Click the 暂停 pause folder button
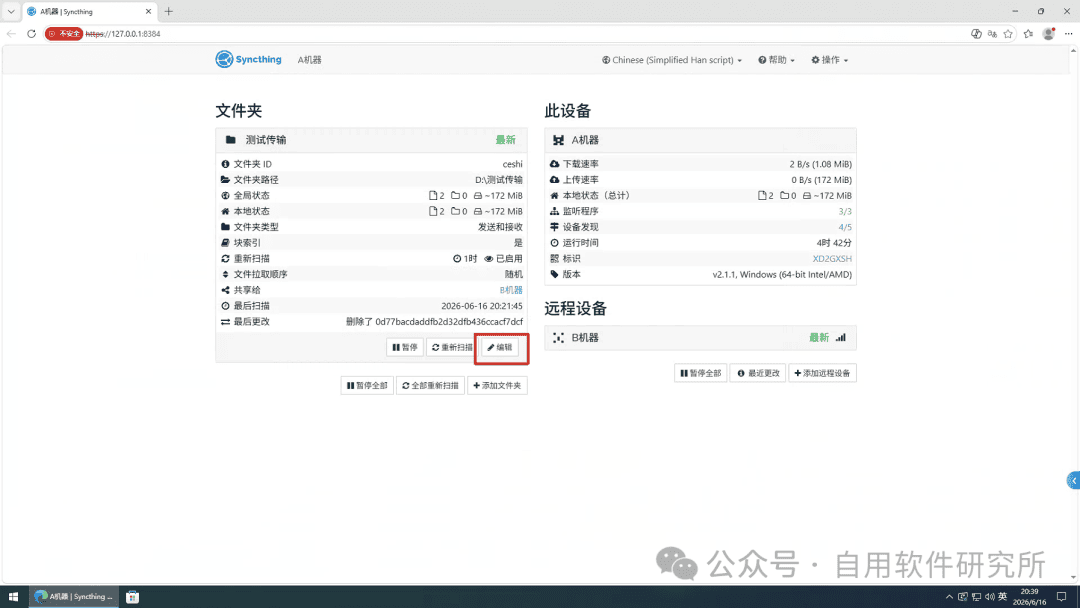Screen dimensions: 1080x608 [405, 347]
